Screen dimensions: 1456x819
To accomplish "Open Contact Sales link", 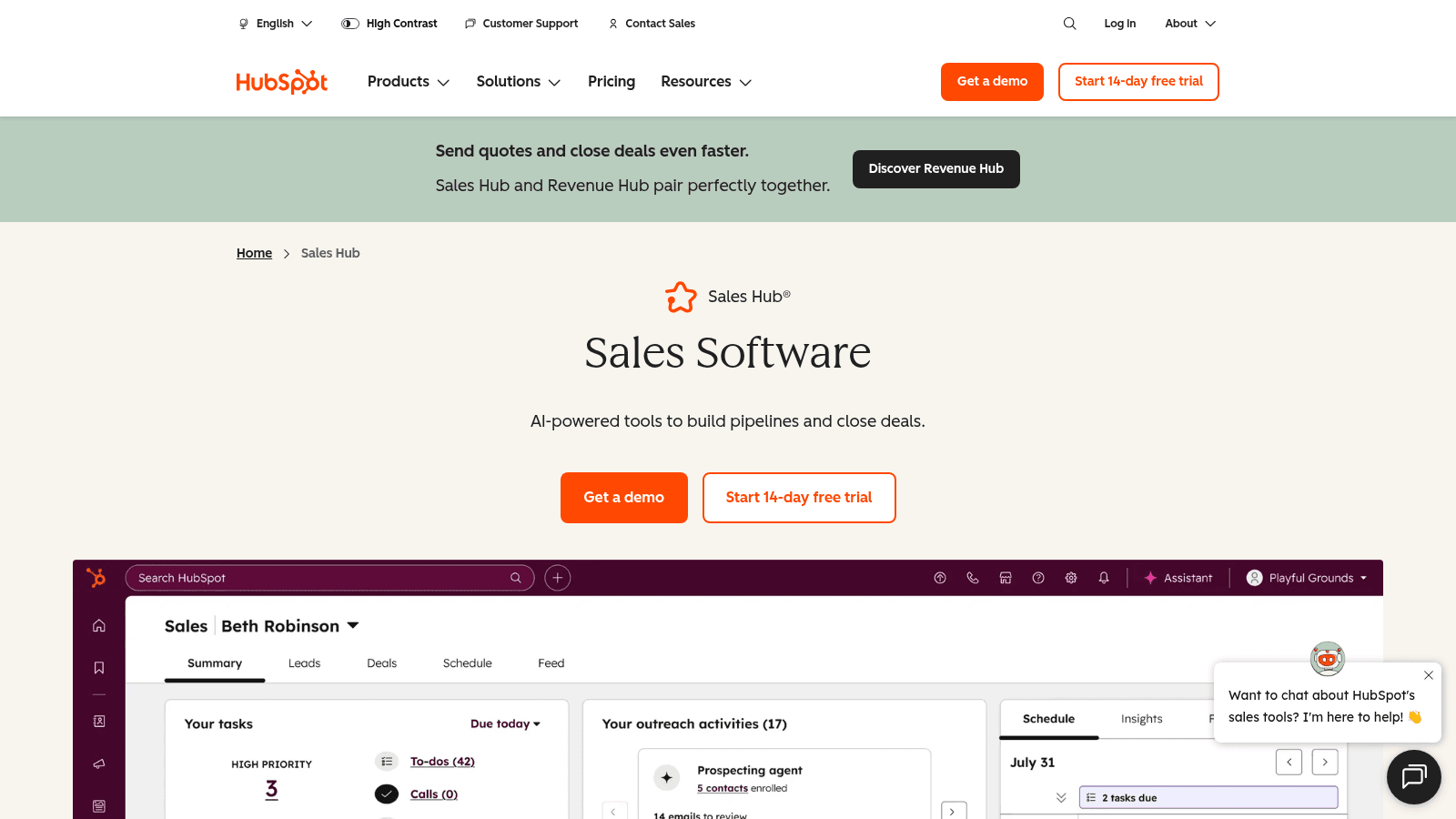I will [x=652, y=24].
